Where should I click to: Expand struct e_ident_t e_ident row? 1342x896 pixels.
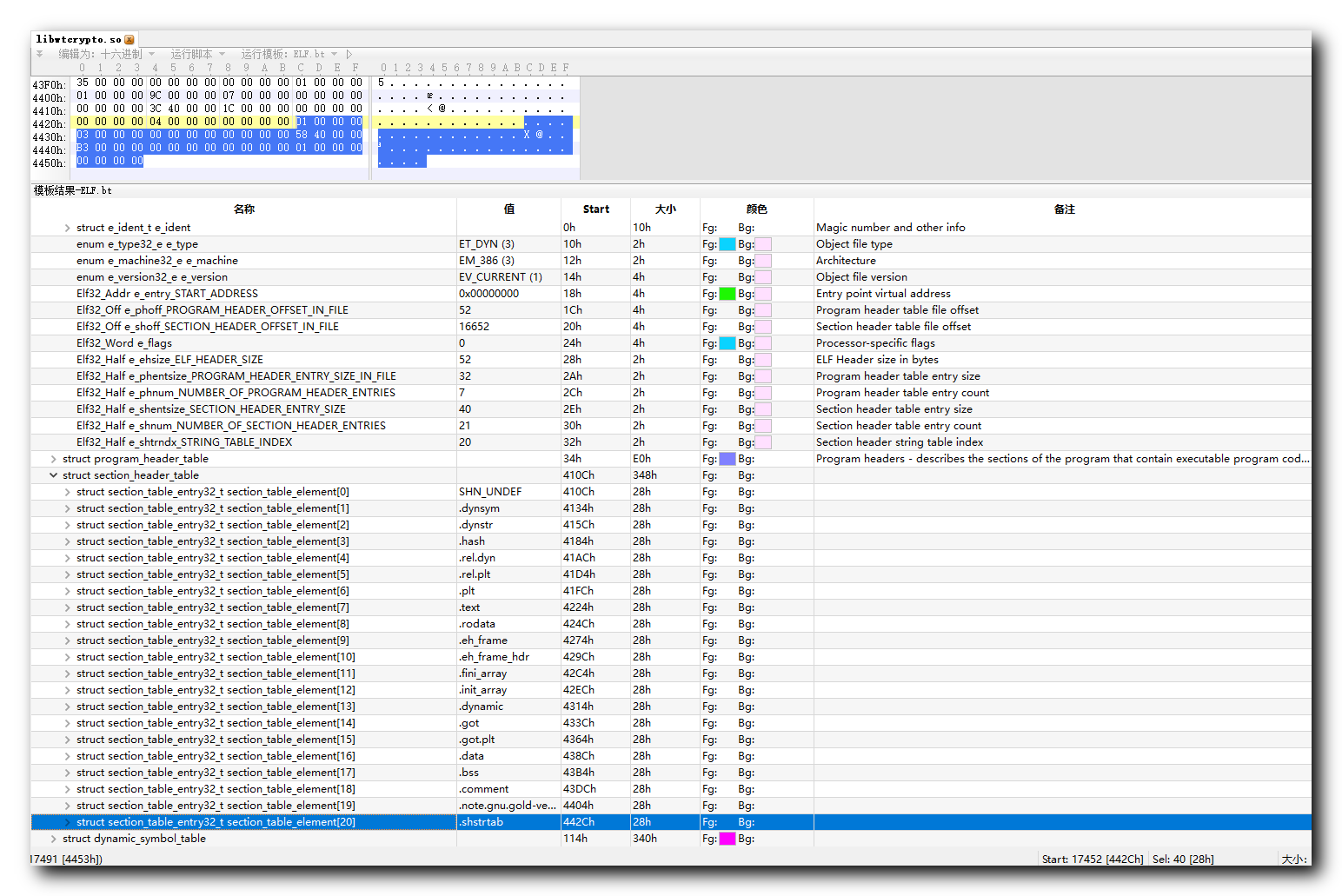pyautogui.click(x=67, y=228)
